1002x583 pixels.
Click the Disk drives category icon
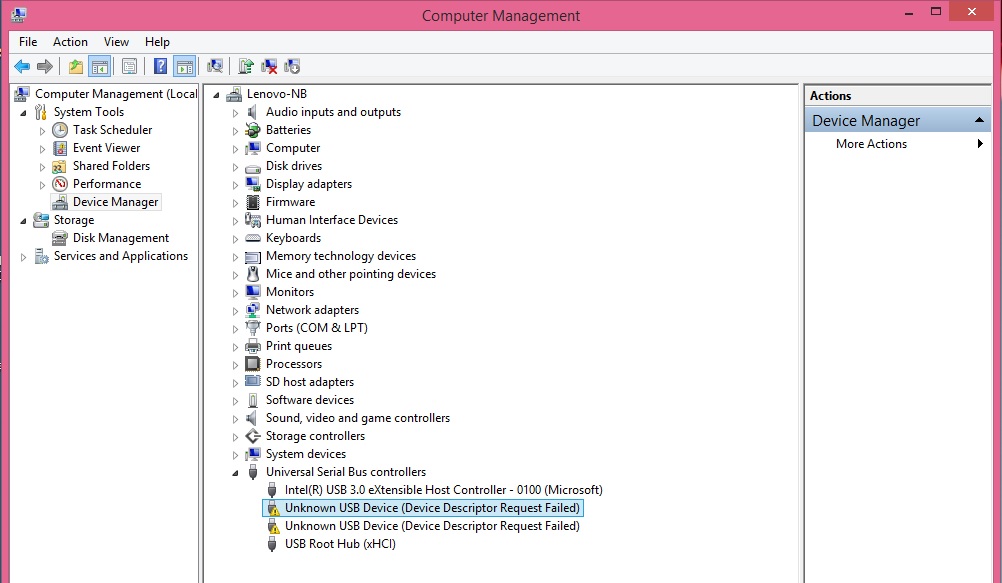253,167
